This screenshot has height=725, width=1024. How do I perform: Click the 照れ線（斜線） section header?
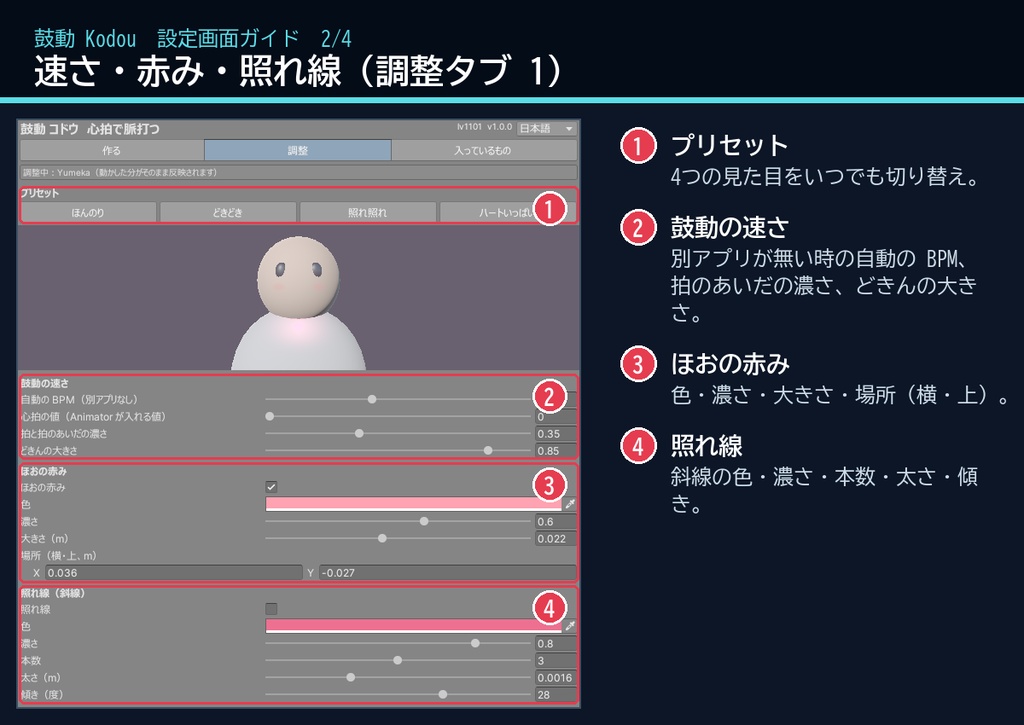point(53,593)
